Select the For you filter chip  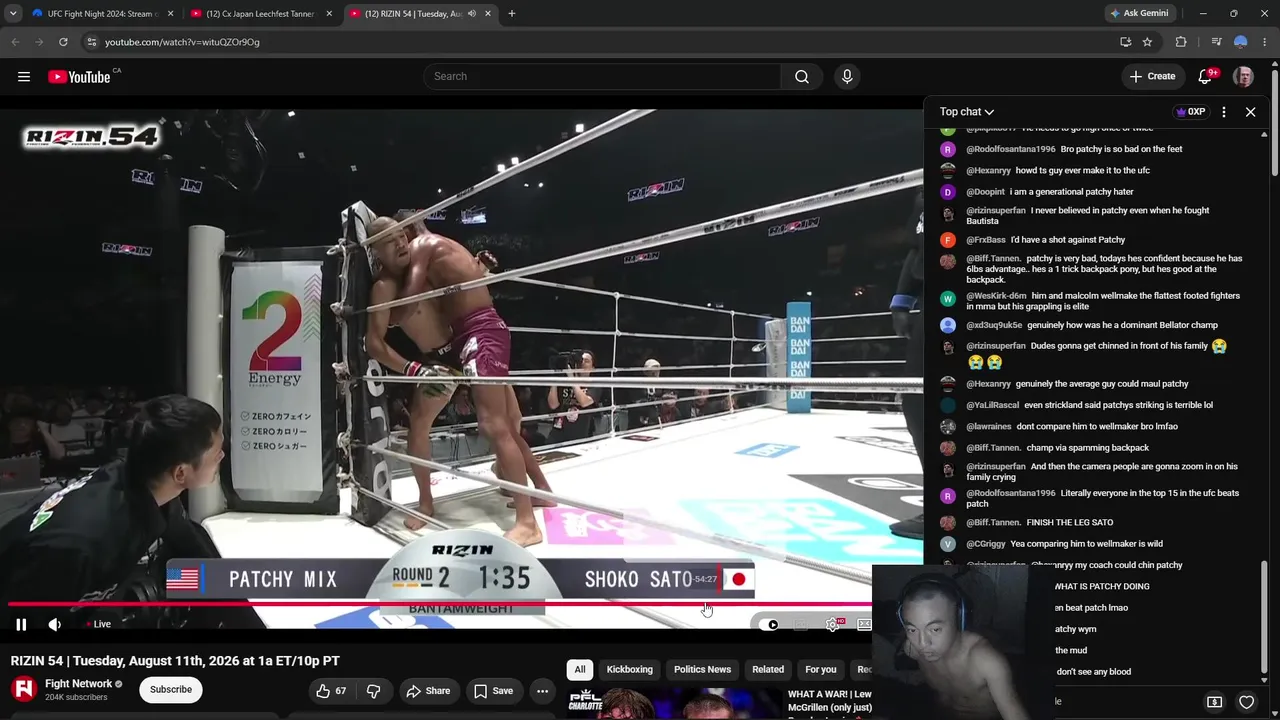(821, 670)
